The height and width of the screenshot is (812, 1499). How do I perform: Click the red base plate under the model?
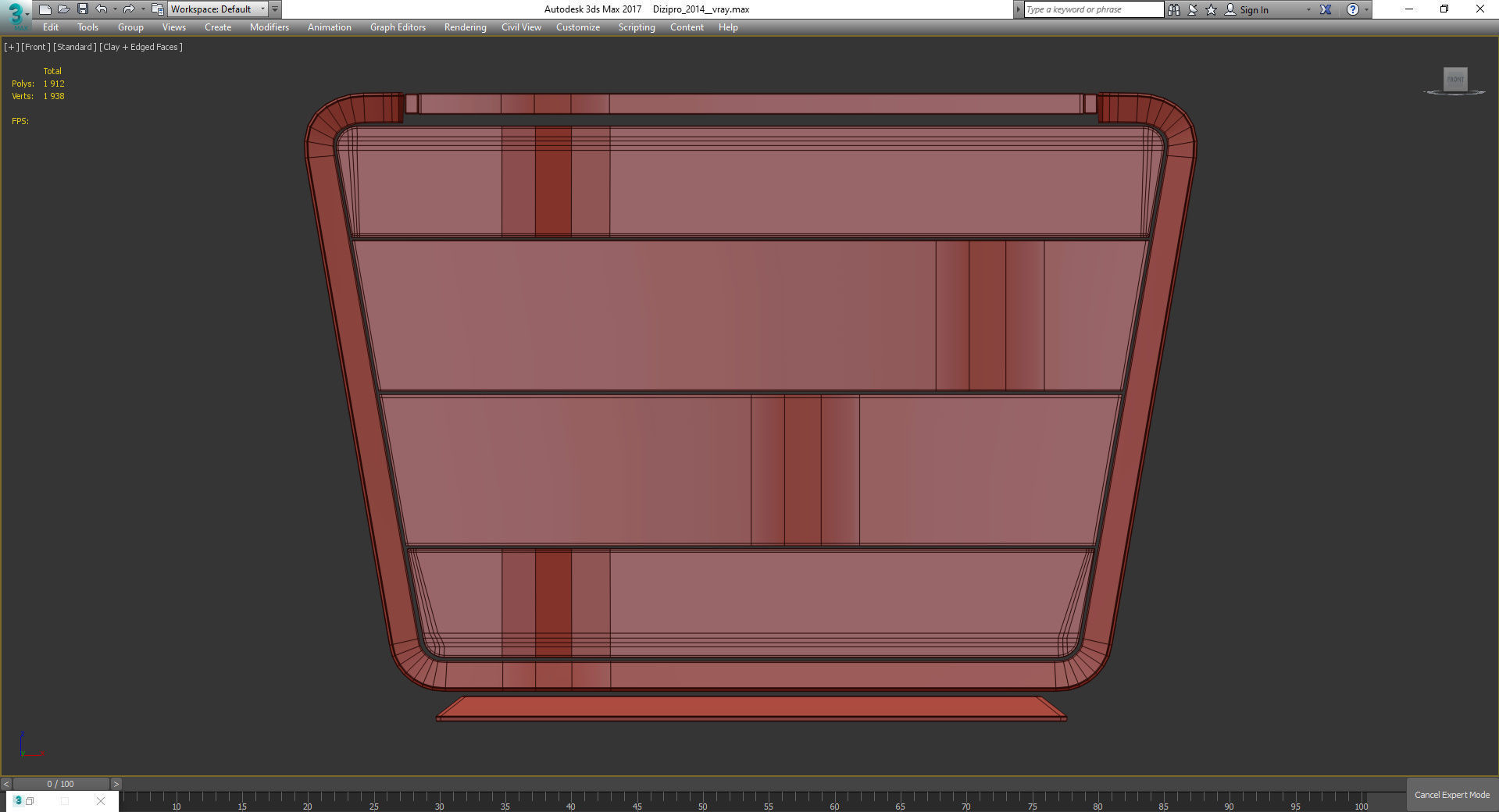(751, 708)
